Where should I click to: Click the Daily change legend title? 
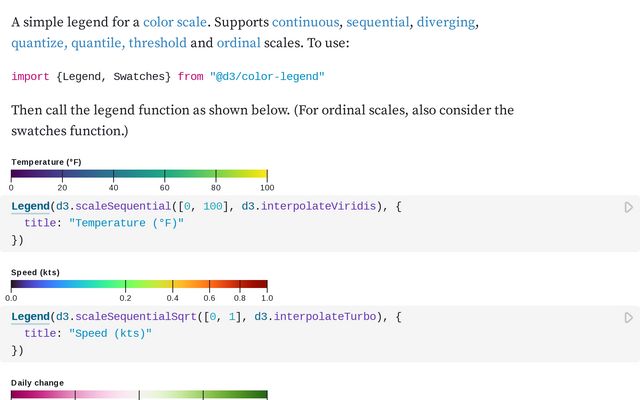37,382
